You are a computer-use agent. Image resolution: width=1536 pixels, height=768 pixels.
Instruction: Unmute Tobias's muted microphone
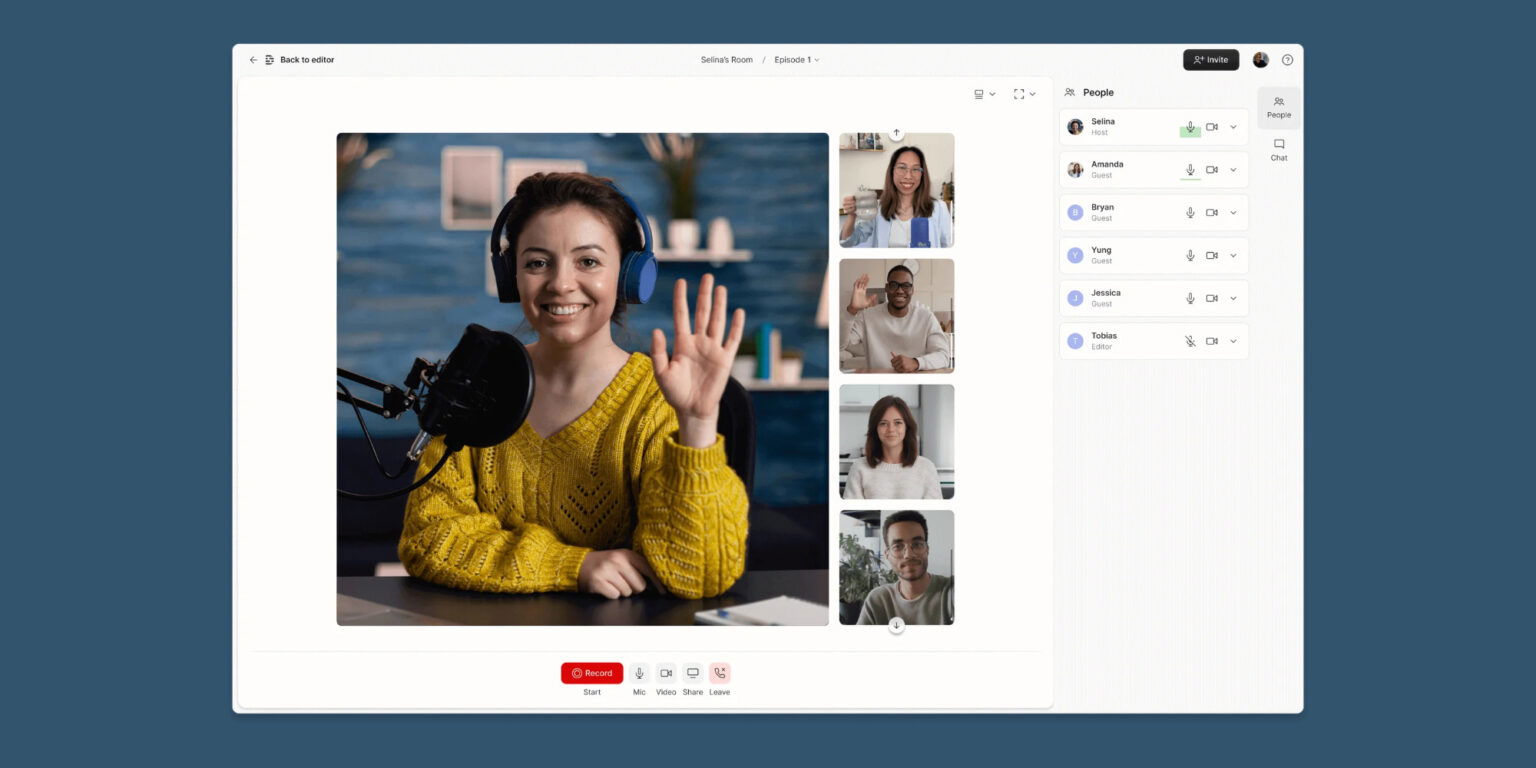(1190, 341)
